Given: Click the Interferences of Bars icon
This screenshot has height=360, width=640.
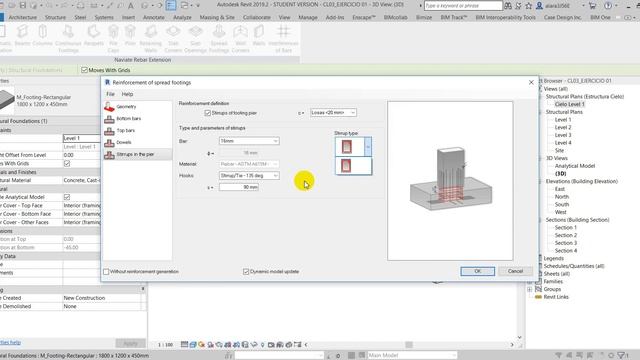Looking at the screenshot, I should [283, 39].
